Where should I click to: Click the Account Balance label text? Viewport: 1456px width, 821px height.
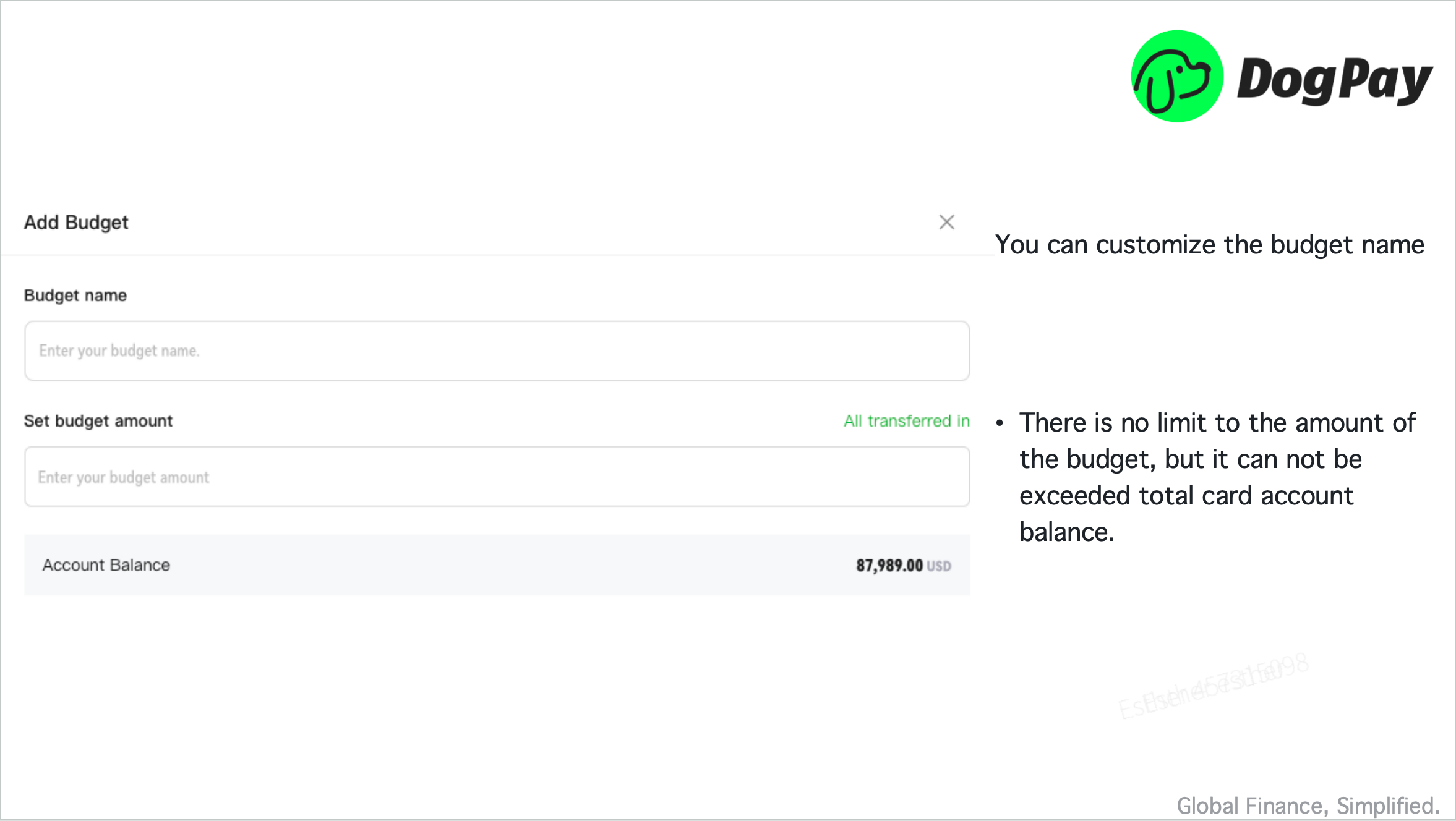[x=106, y=565]
